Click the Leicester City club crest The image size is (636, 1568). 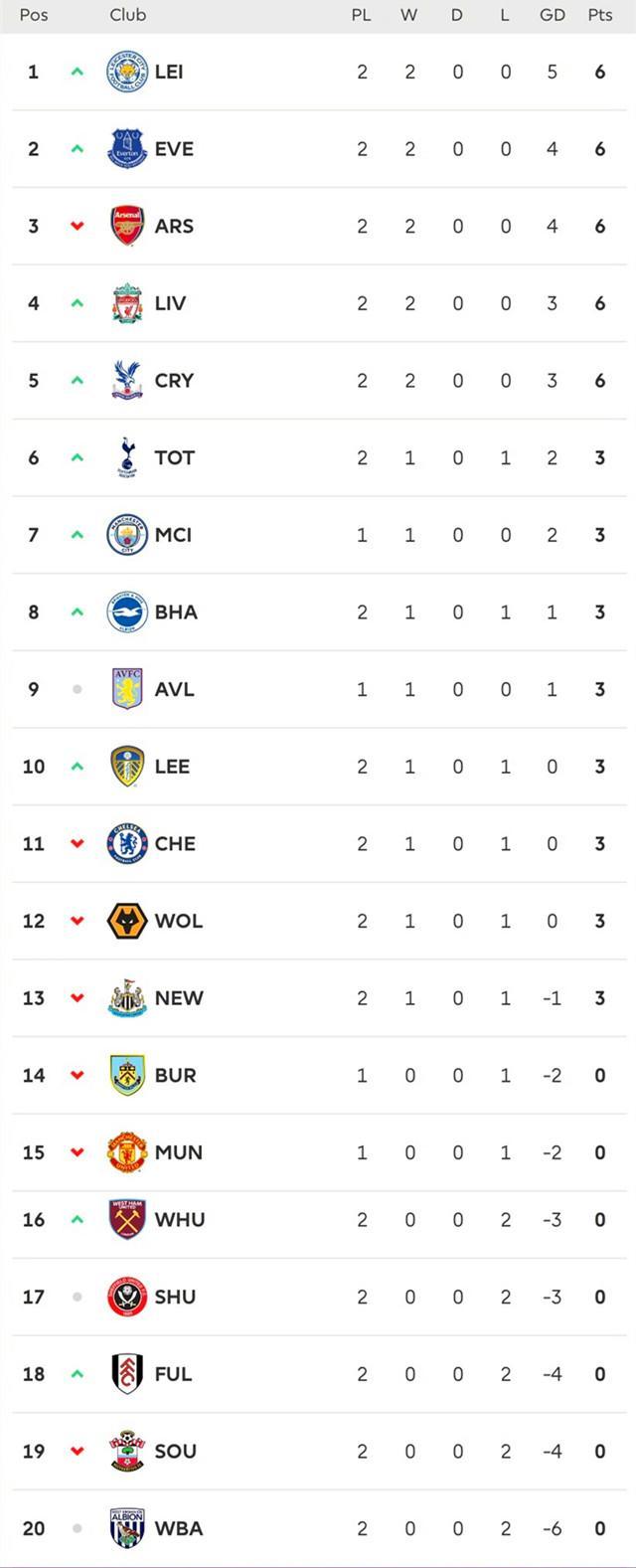pos(127,72)
